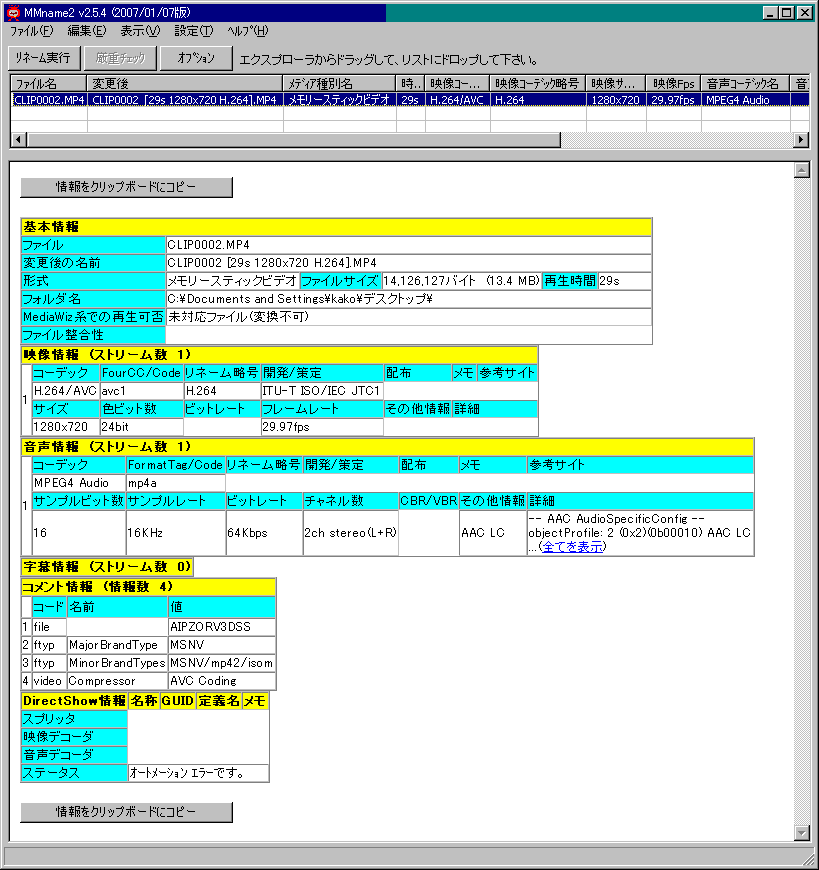Viewport: 819px width, 870px height.
Task: Click the 基本情報 section header
Action: (336, 227)
